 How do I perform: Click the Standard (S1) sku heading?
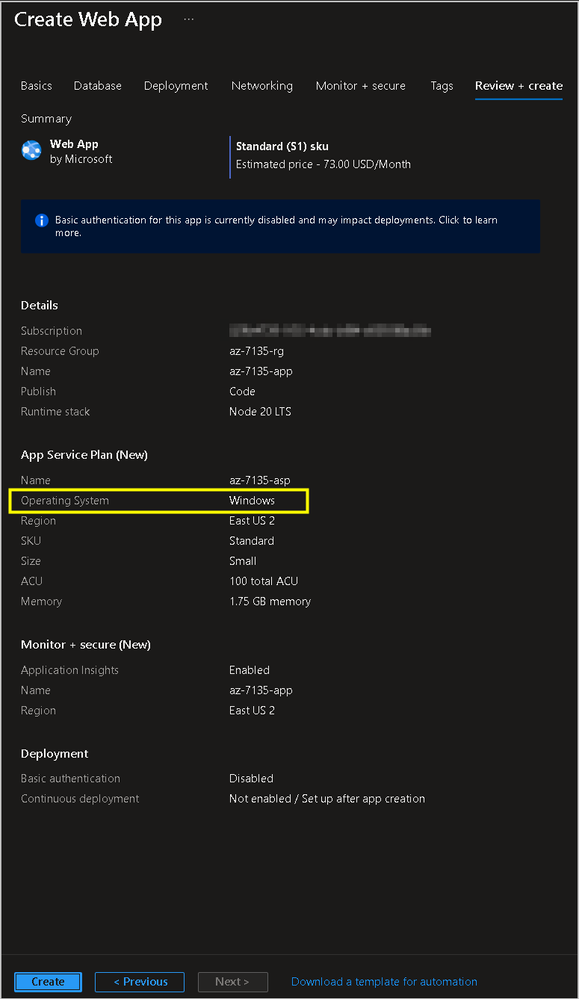282,147
